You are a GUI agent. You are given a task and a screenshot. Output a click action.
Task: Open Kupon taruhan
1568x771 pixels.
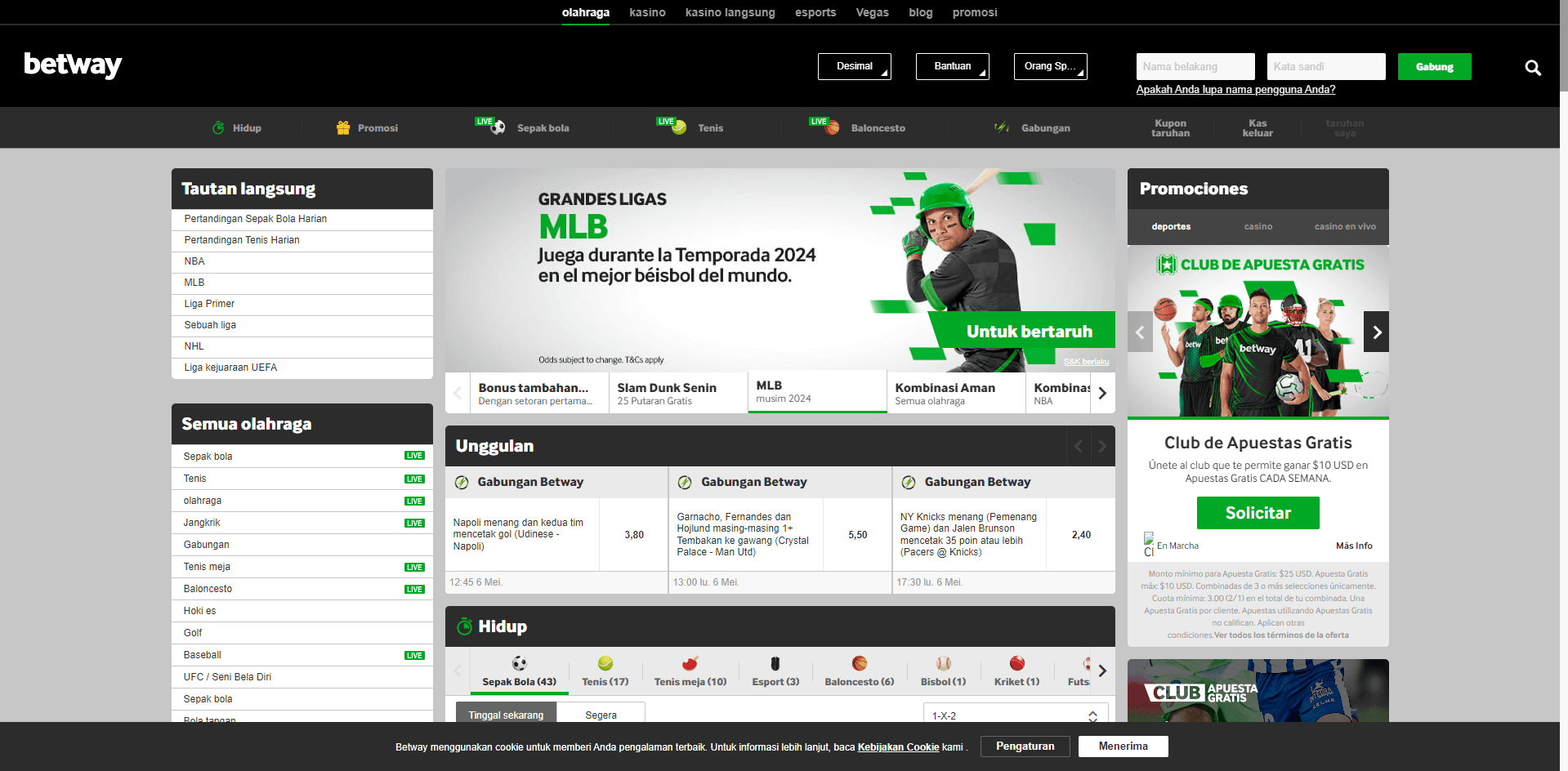pos(1170,128)
